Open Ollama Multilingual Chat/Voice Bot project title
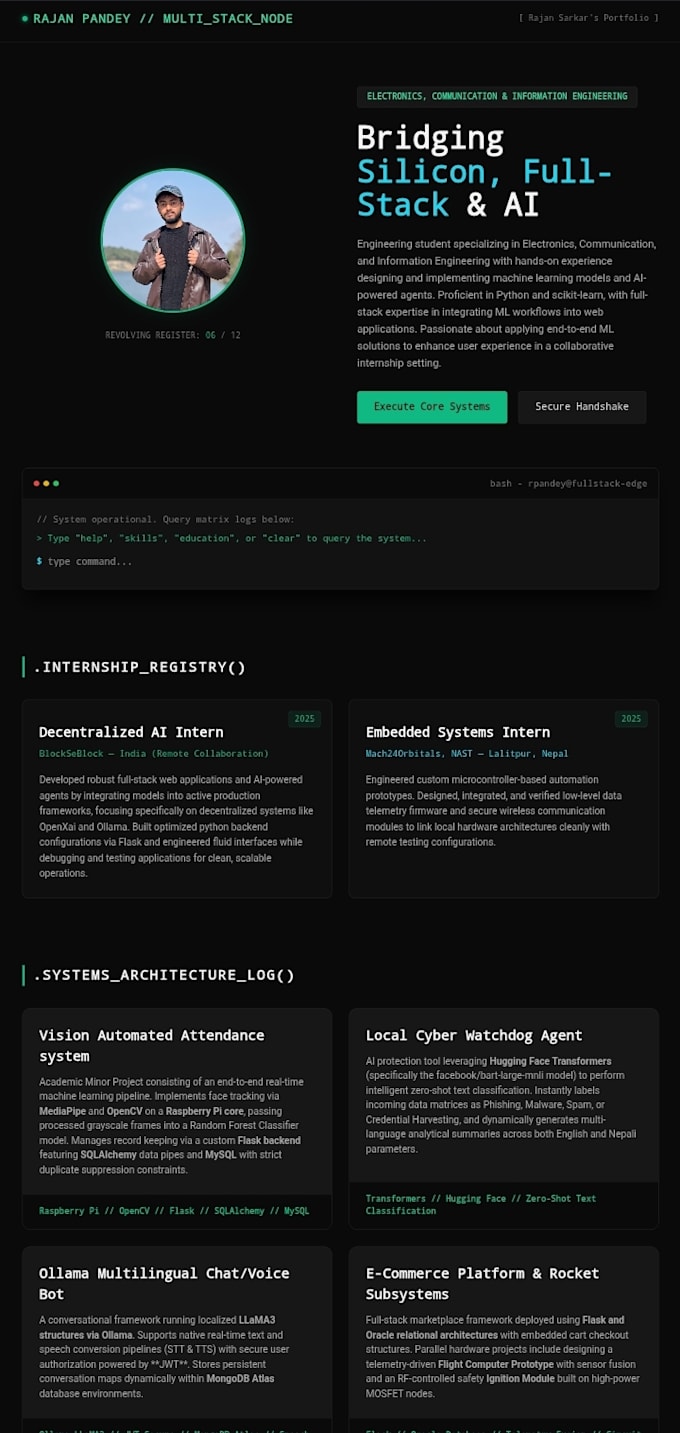Image resolution: width=680 pixels, height=1433 pixels. (x=164, y=1283)
